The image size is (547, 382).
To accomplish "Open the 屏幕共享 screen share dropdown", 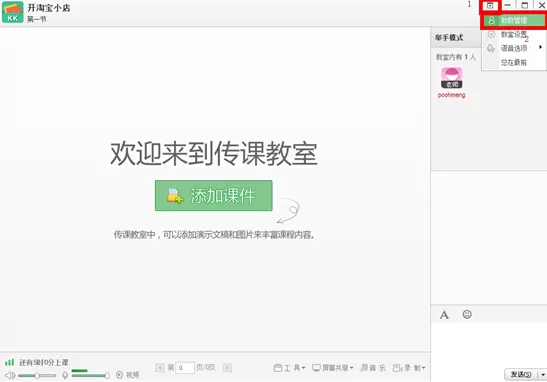I will coord(333,368).
